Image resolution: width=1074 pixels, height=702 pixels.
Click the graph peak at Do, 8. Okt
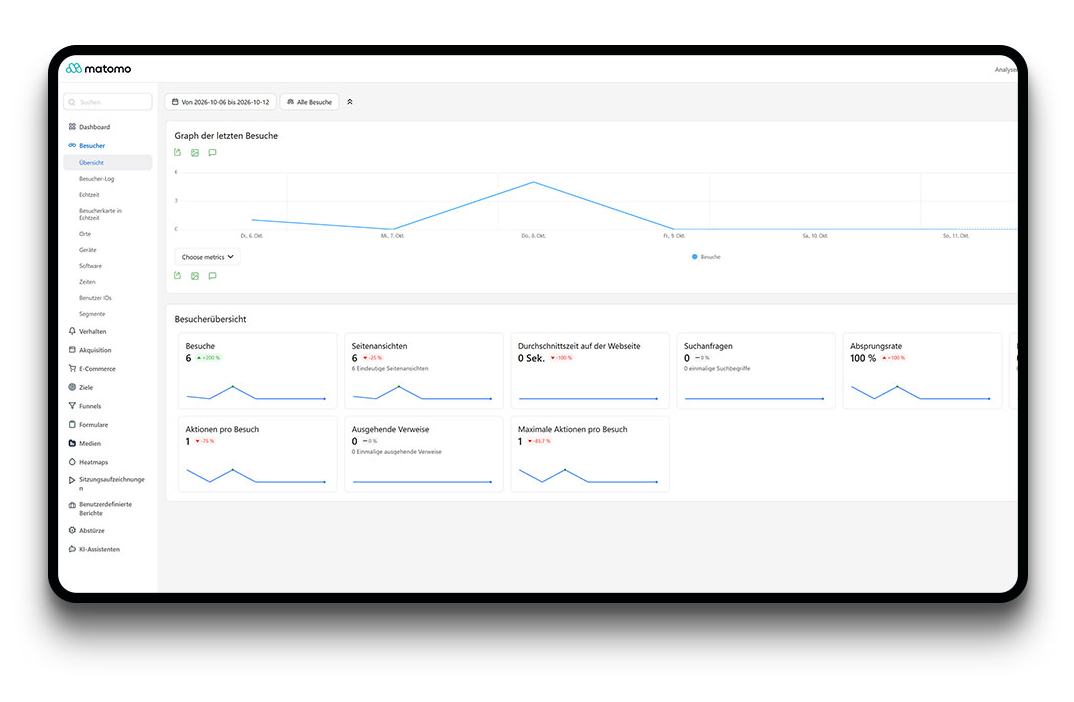coord(534,182)
